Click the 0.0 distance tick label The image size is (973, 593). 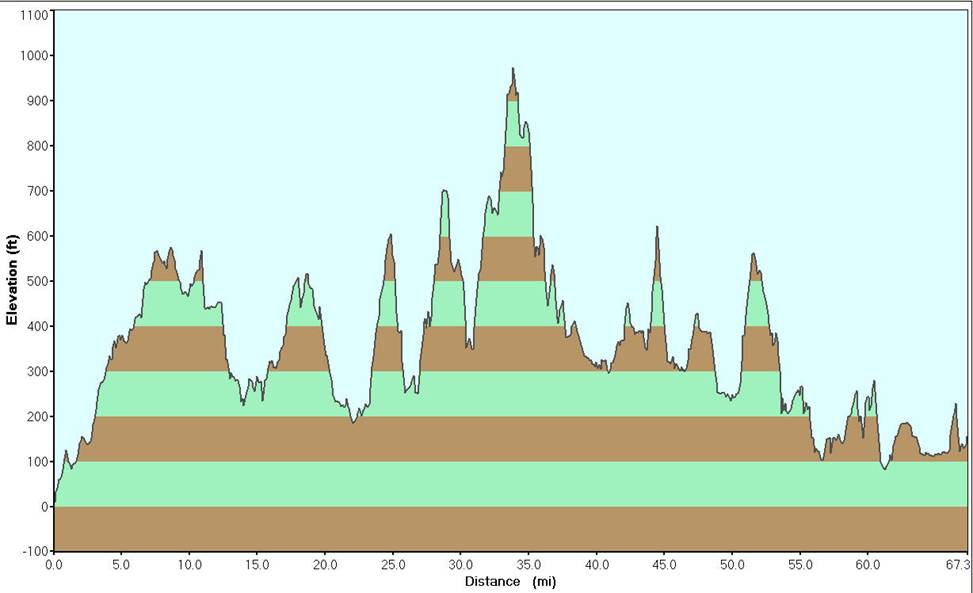click(54, 565)
